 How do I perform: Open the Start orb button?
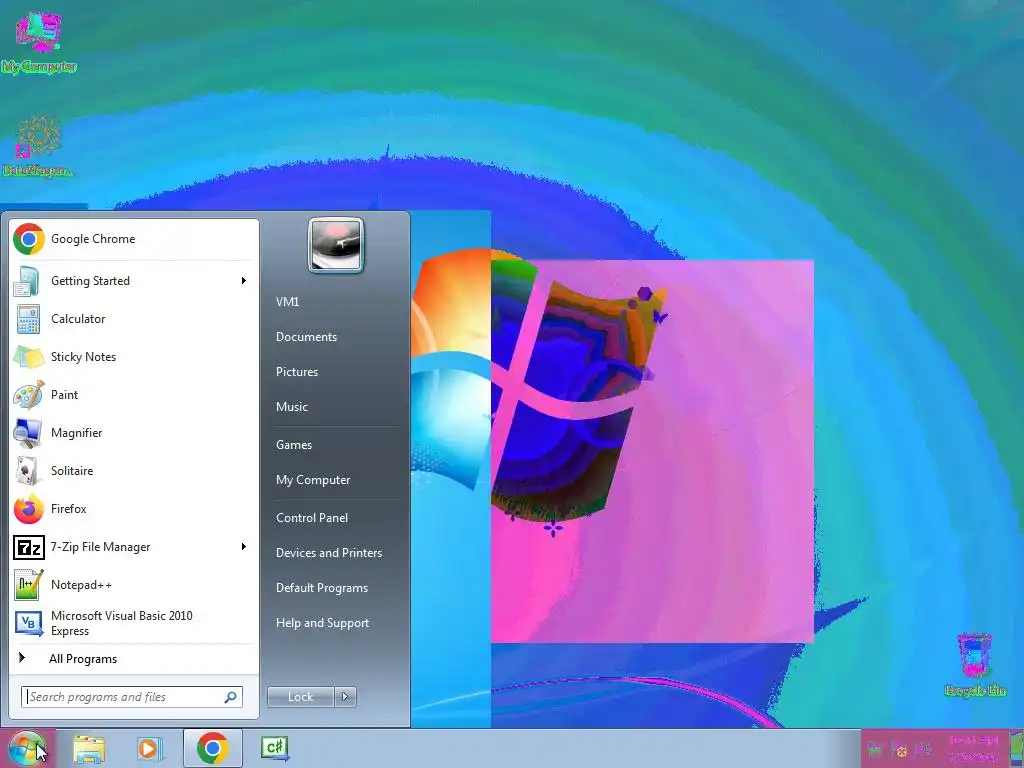[26, 749]
